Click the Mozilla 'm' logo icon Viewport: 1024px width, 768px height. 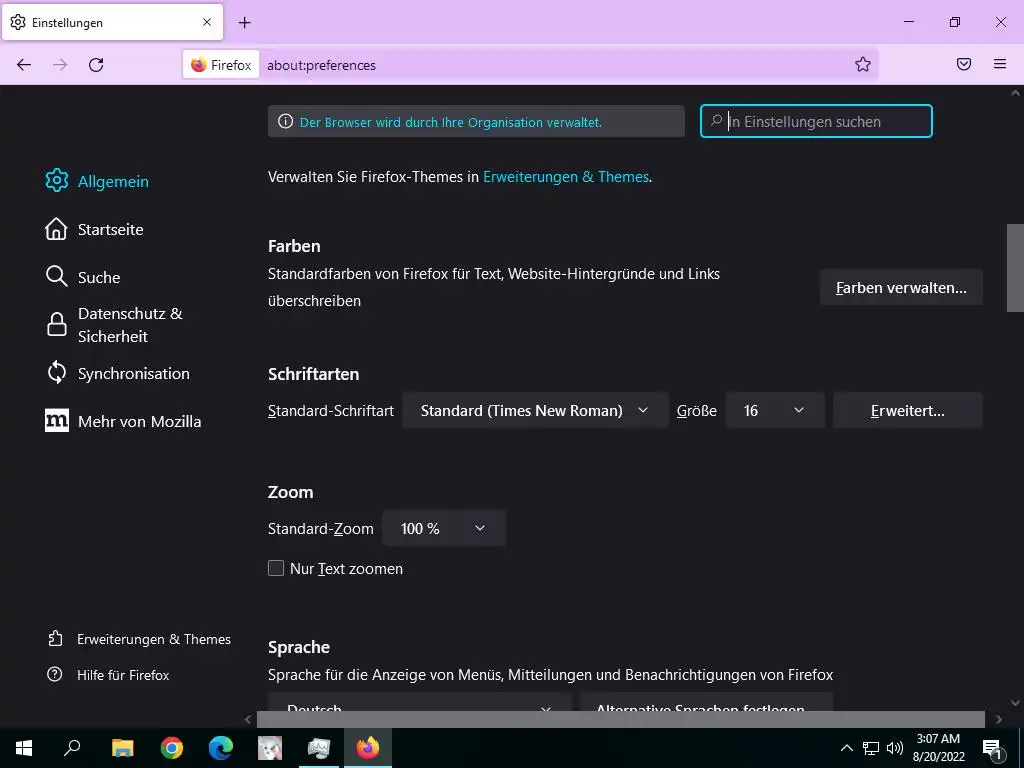tap(57, 421)
